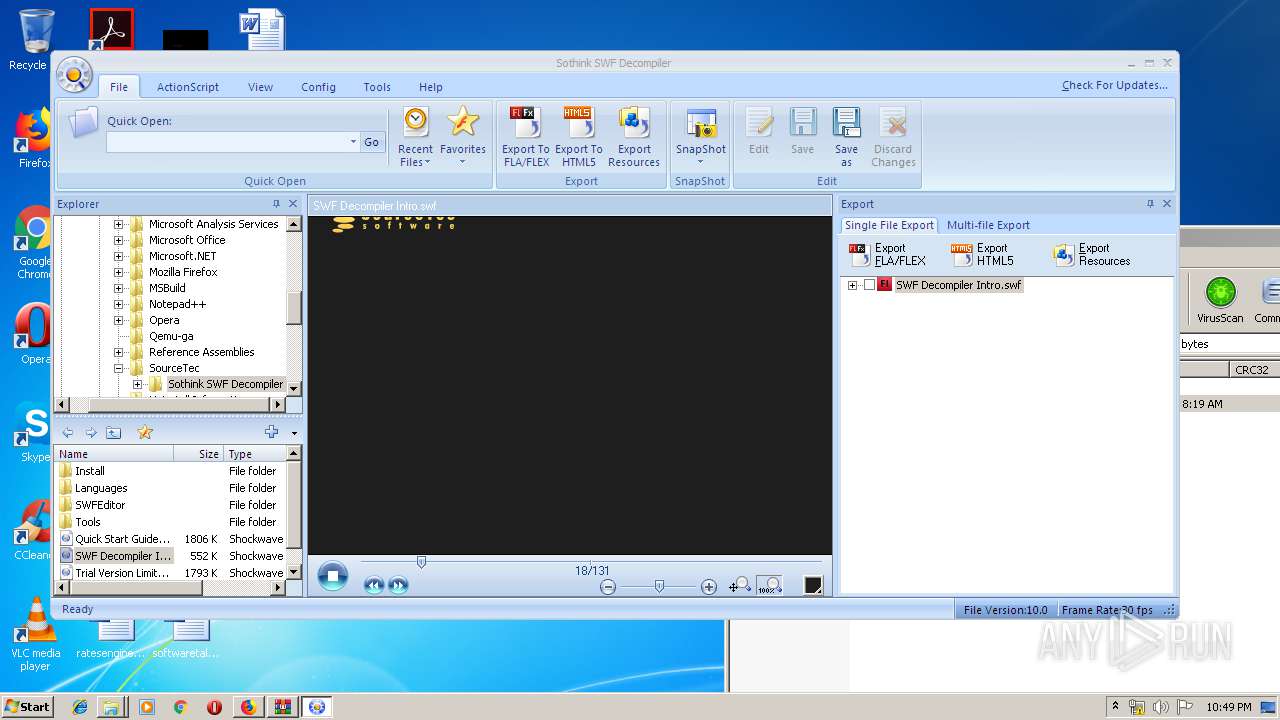Viewport: 1280px width, 720px height.
Task: Click Export Resources in Export panel
Action: click(1092, 255)
